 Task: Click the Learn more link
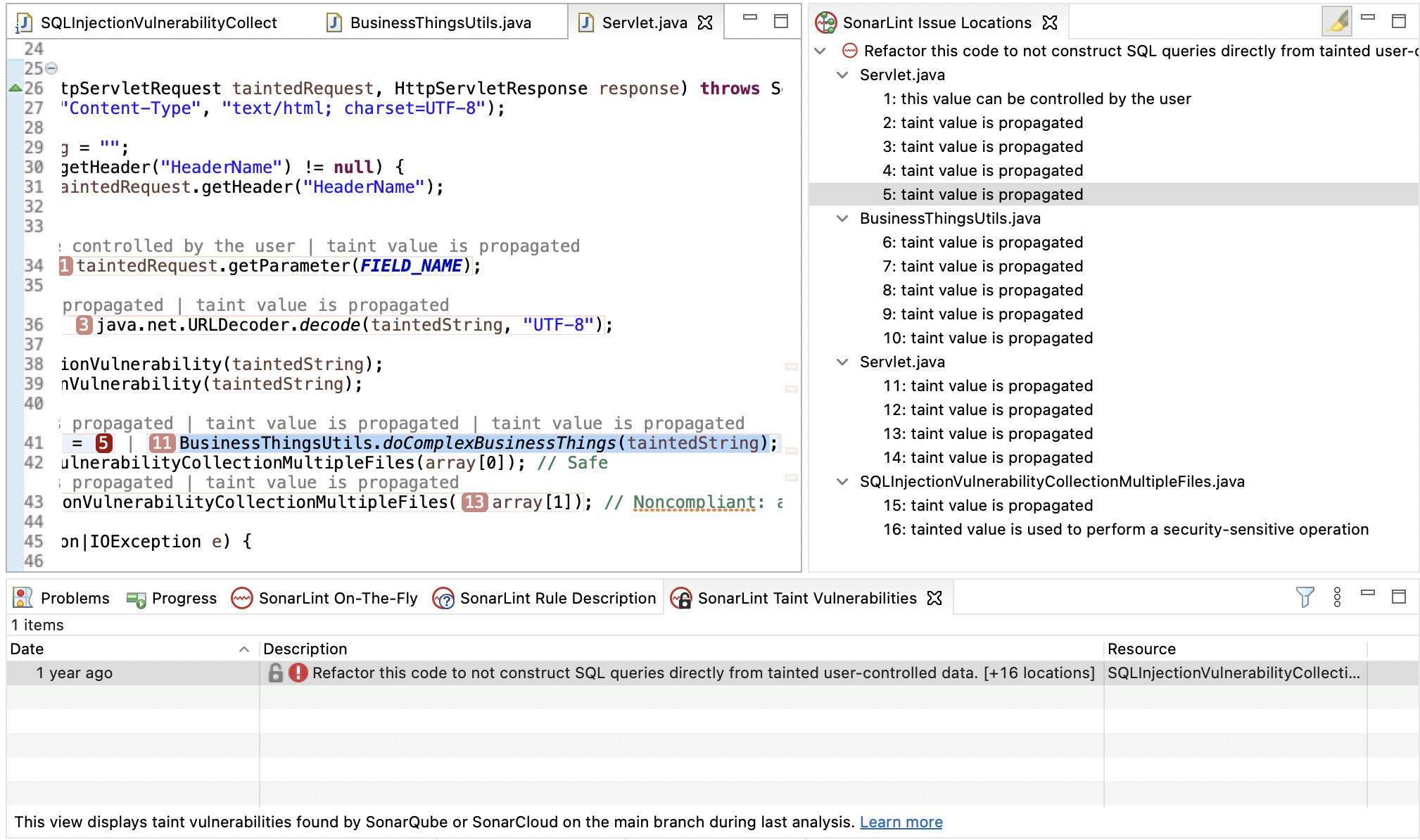tap(901, 822)
